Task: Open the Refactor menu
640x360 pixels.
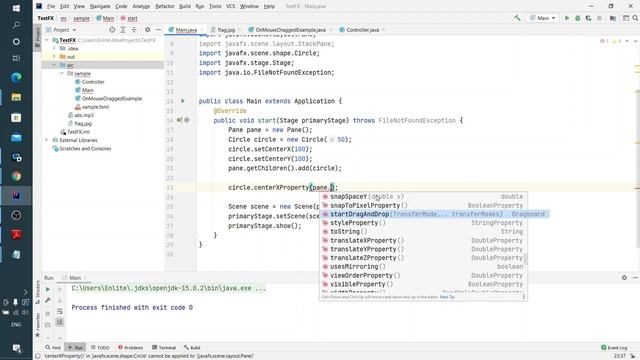Action: click(x=165, y=6)
